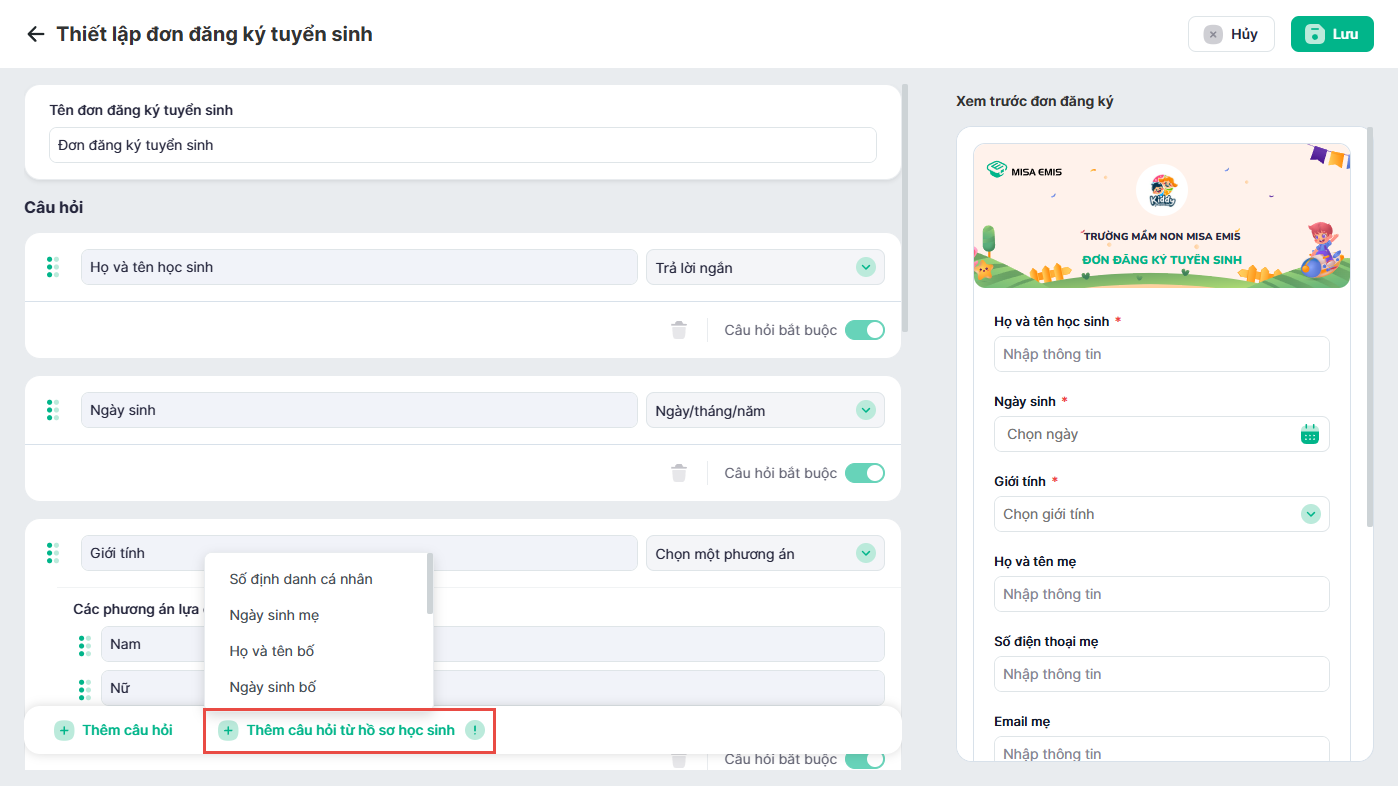Click the Thiết lập đơn đăng ký tuyển sinh title

214,34
